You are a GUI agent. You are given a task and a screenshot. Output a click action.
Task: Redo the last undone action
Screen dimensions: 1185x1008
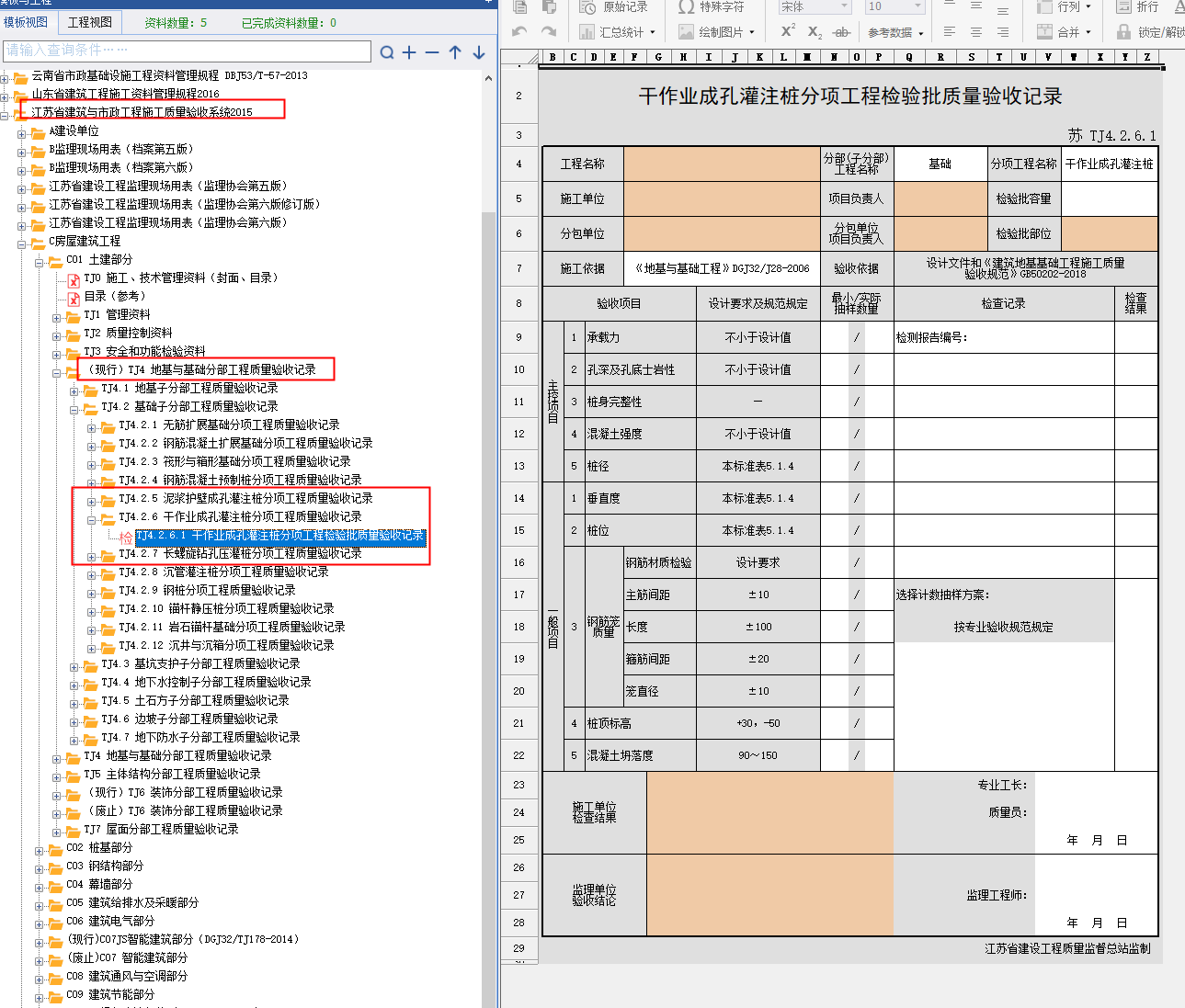tap(549, 32)
